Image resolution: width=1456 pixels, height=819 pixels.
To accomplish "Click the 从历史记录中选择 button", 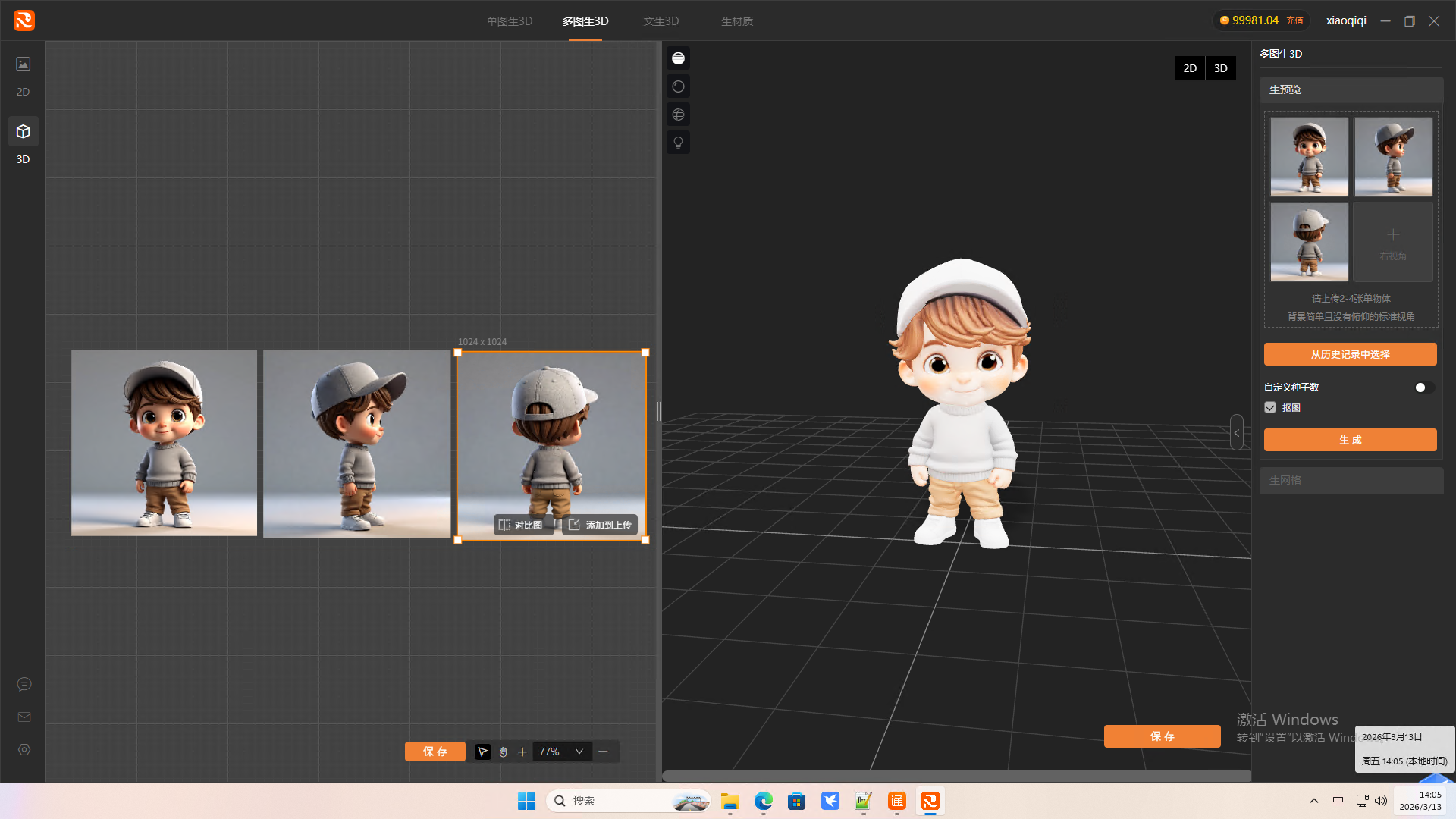I will pos(1350,354).
